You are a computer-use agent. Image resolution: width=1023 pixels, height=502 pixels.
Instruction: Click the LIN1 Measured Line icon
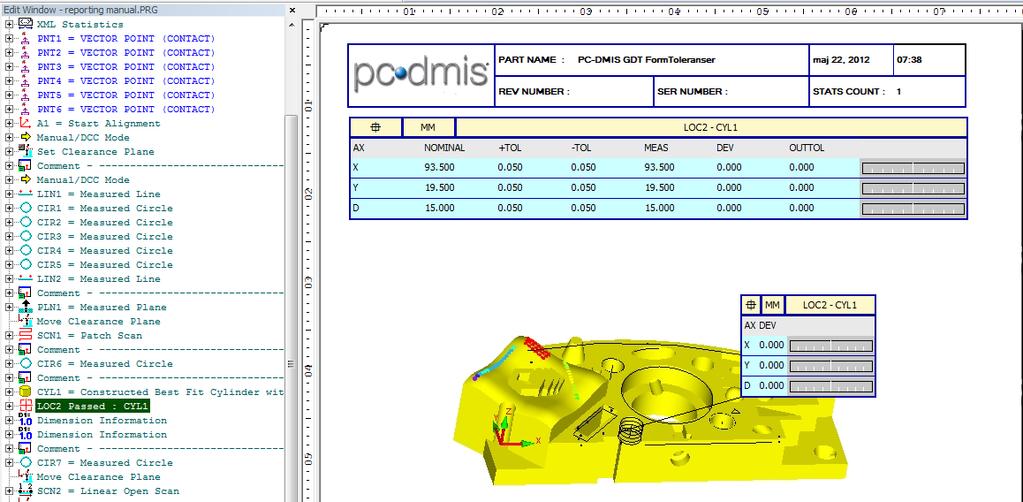25,194
